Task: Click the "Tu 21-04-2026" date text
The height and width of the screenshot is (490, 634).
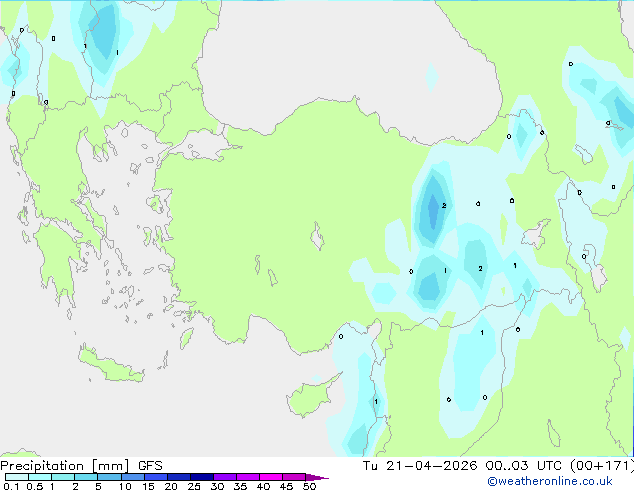Action: click(x=420, y=466)
